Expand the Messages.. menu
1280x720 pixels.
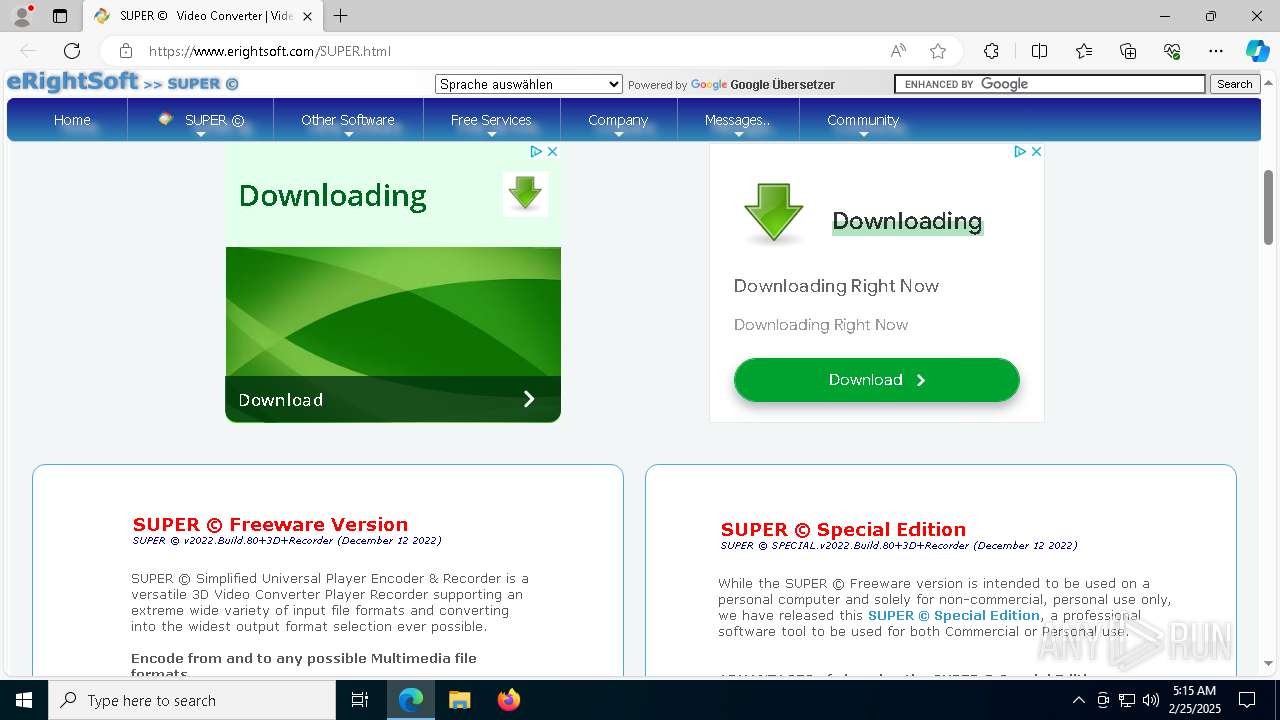click(737, 120)
